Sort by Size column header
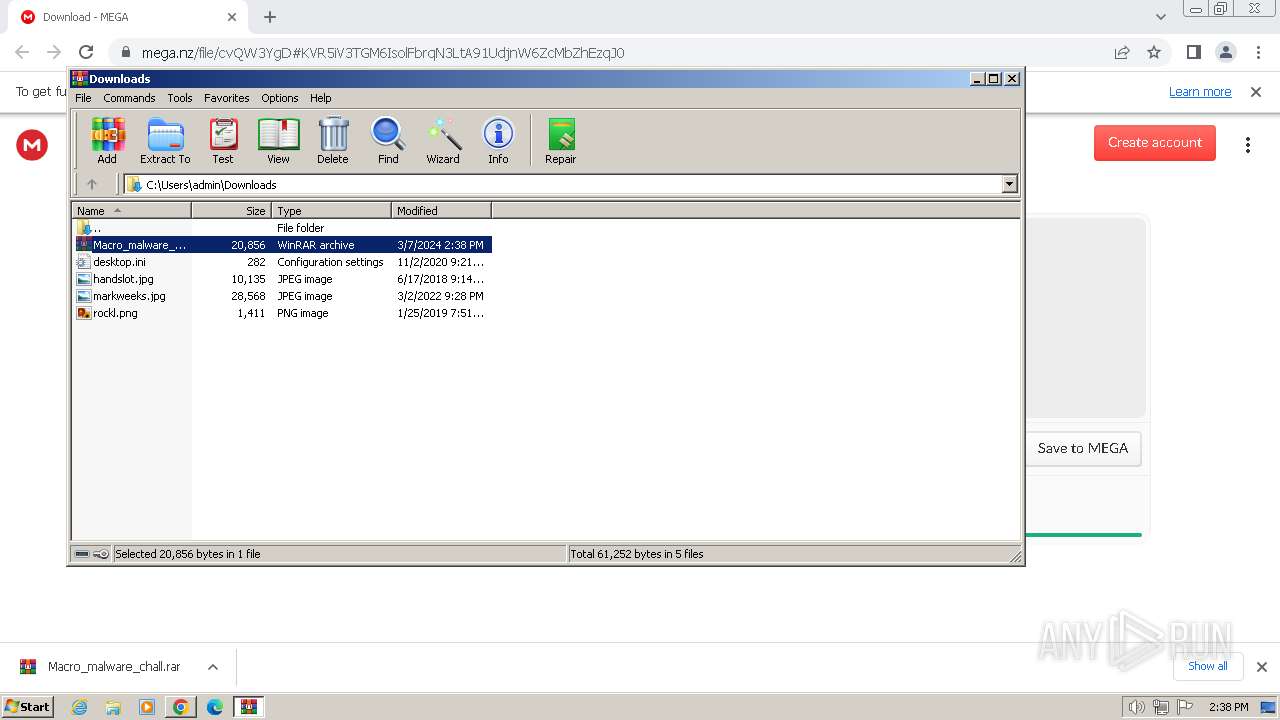The image size is (1280, 720). point(231,210)
